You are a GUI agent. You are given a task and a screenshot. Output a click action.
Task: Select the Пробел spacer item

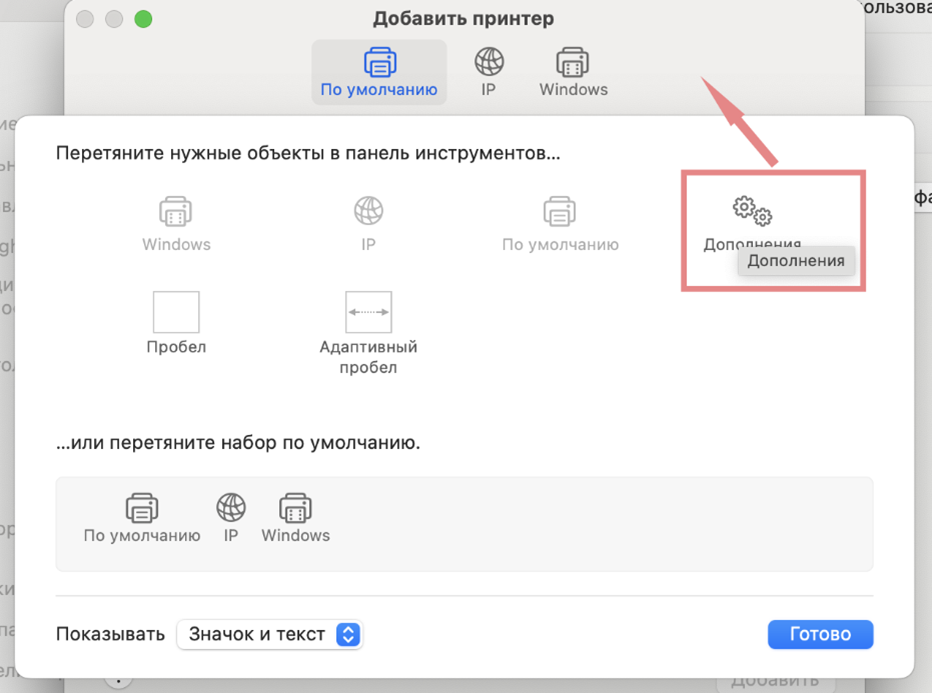pos(176,313)
